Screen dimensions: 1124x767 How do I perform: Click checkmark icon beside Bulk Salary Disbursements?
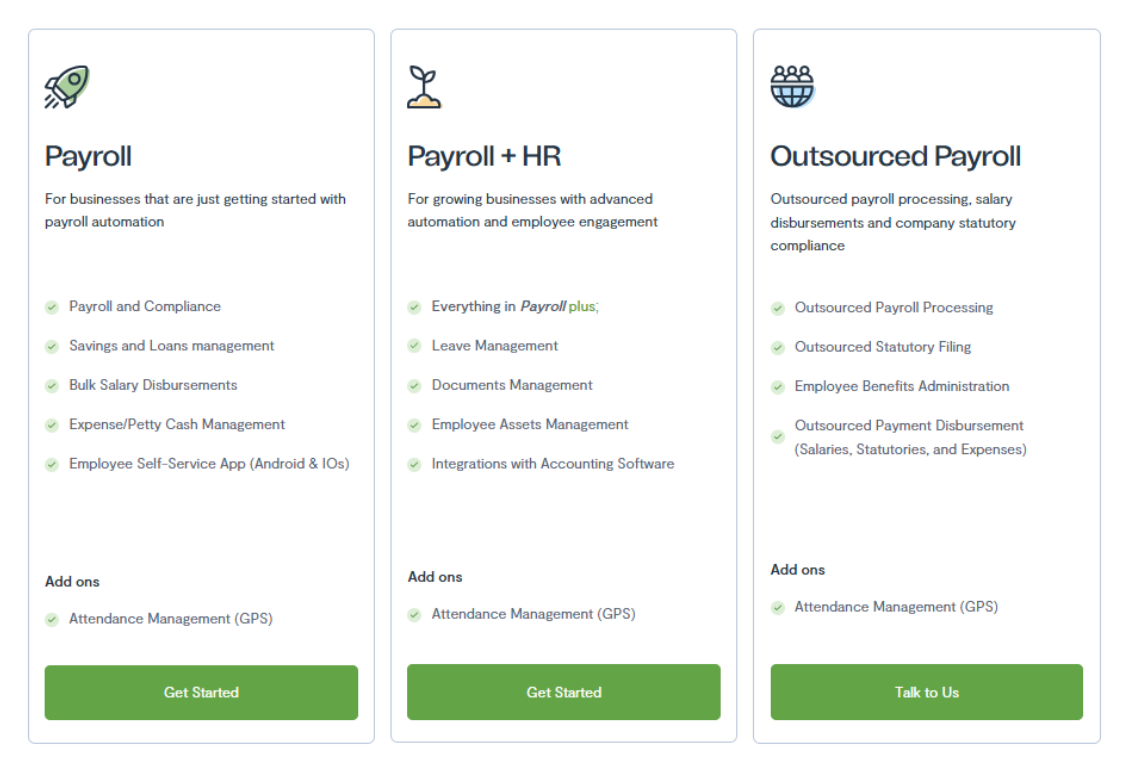pos(52,386)
